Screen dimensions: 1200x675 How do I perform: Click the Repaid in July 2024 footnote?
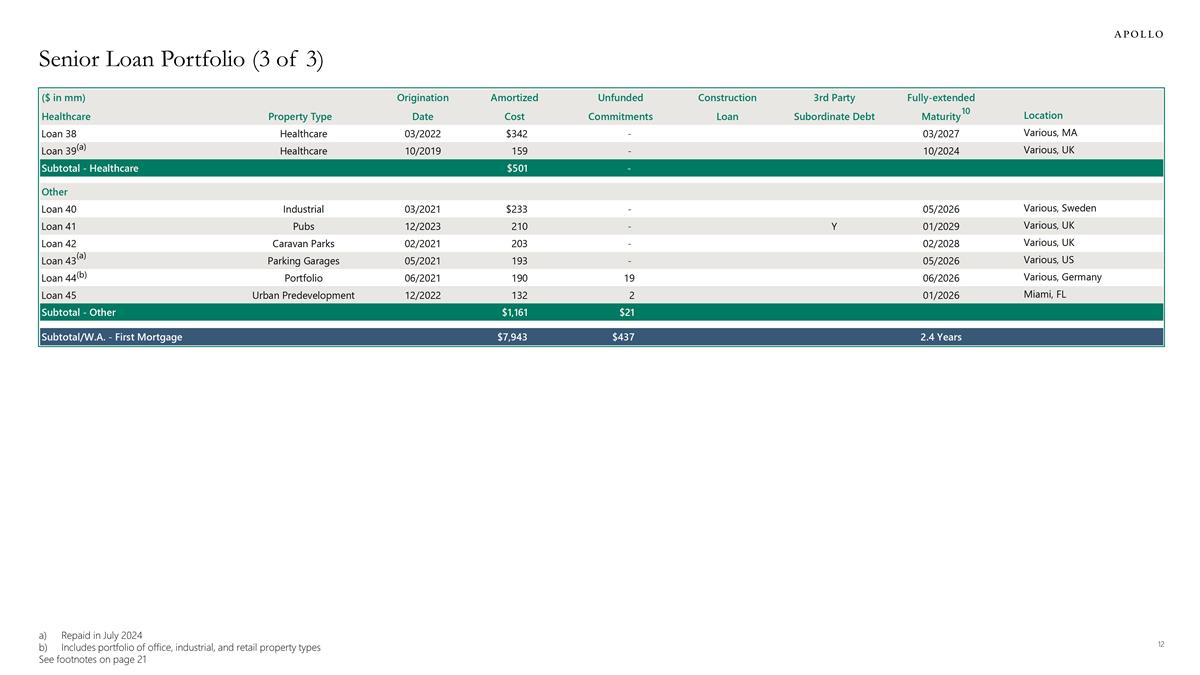101,635
